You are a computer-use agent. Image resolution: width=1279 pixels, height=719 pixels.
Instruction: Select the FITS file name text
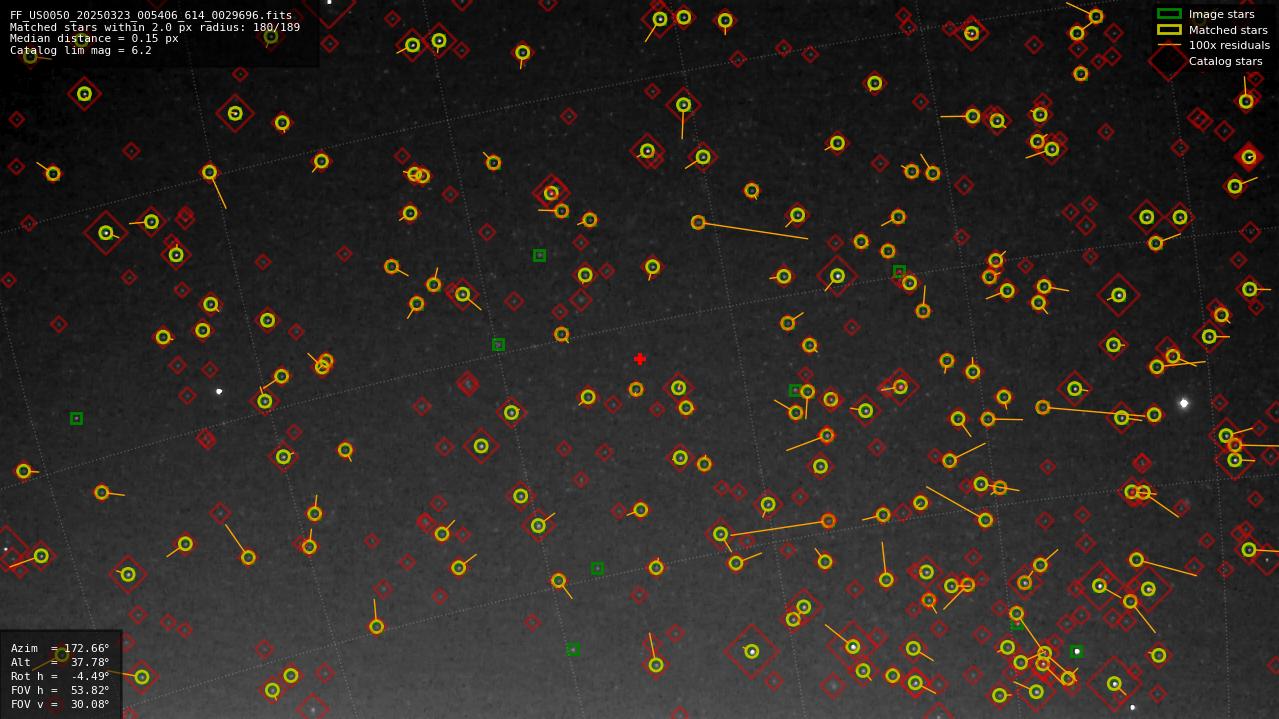(151, 15)
